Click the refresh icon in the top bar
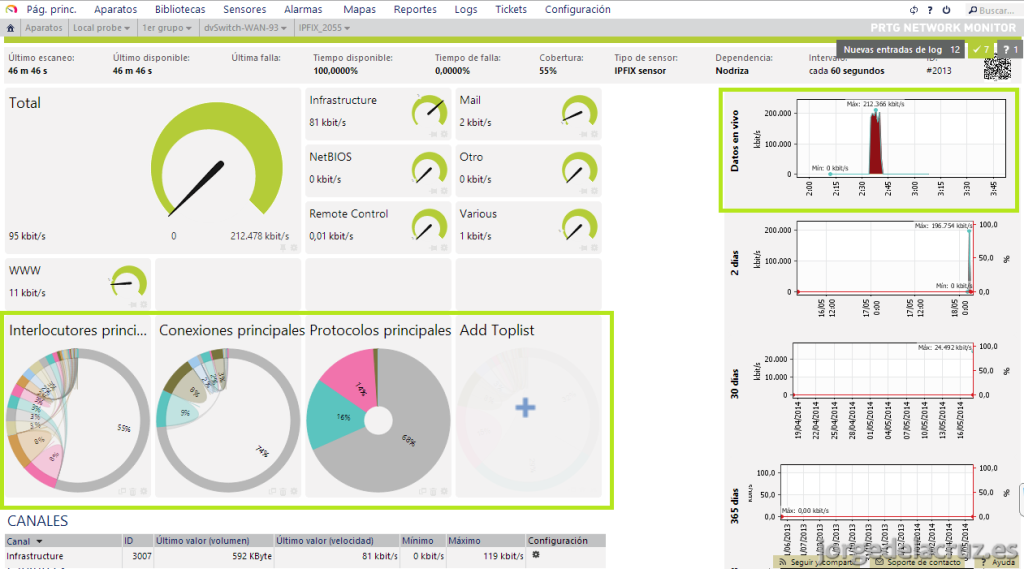The height and width of the screenshot is (569, 1024). click(915, 10)
